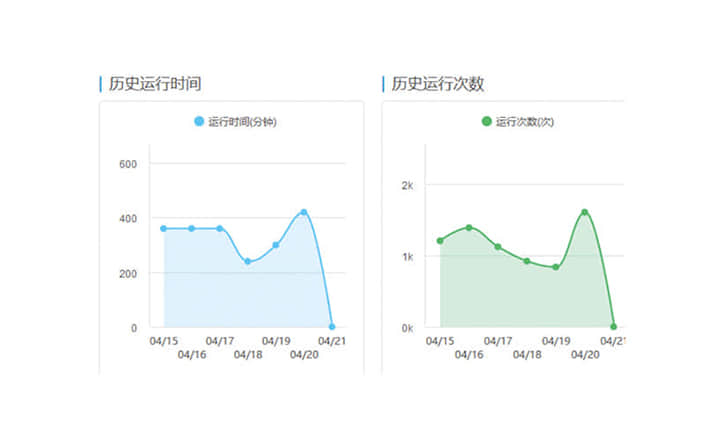The image size is (720, 432).
Task: Select the 04/17 point on the green chart
Action: [x=498, y=247]
